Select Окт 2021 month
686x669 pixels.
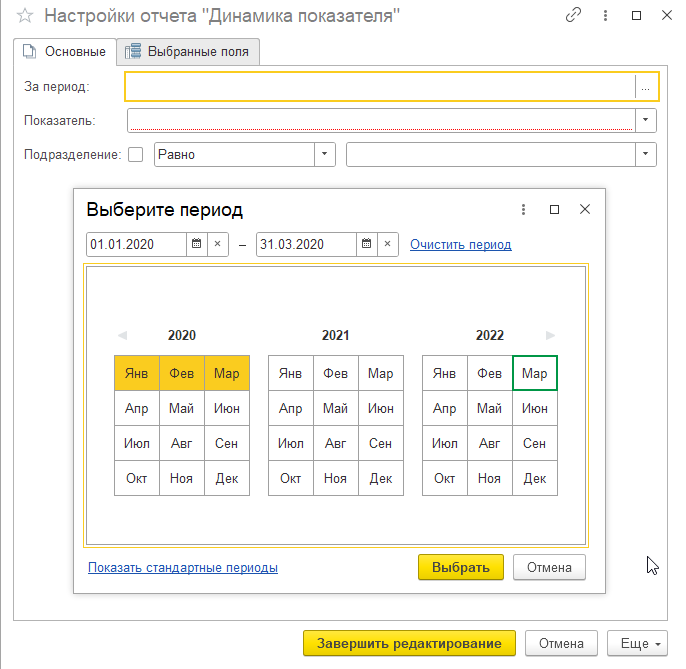[x=290, y=478]
